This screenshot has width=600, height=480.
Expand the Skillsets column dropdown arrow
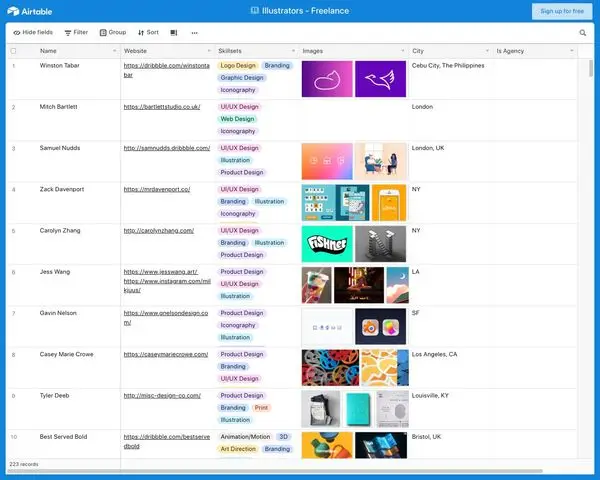pyautogui.click(x=293, y=51)
